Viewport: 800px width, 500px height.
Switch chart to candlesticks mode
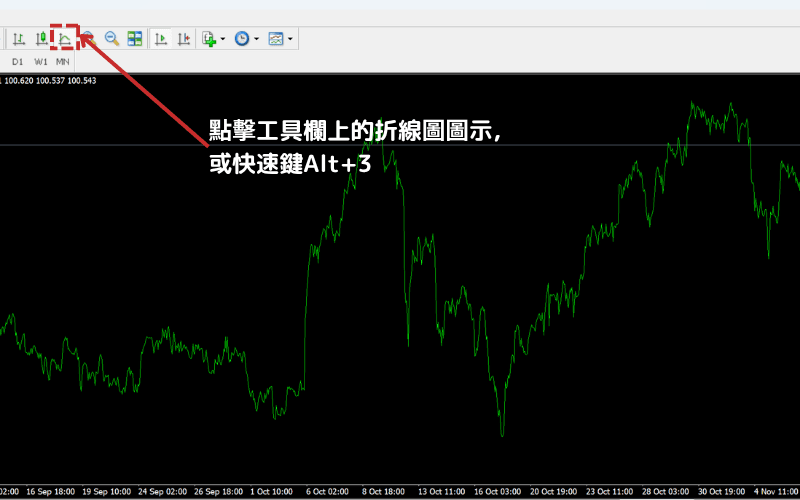tap(41, 39)
